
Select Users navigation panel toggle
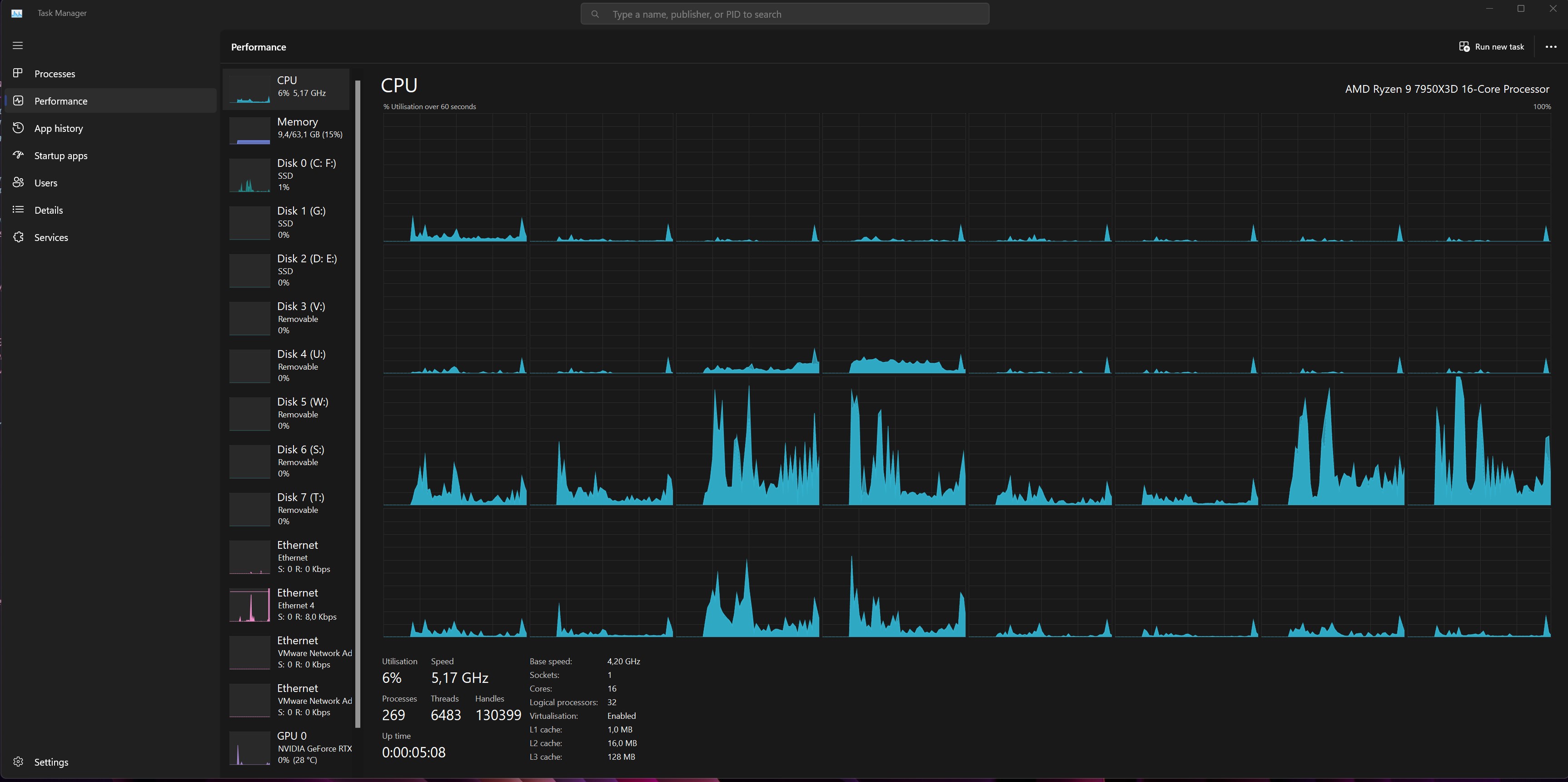(45, 182)
